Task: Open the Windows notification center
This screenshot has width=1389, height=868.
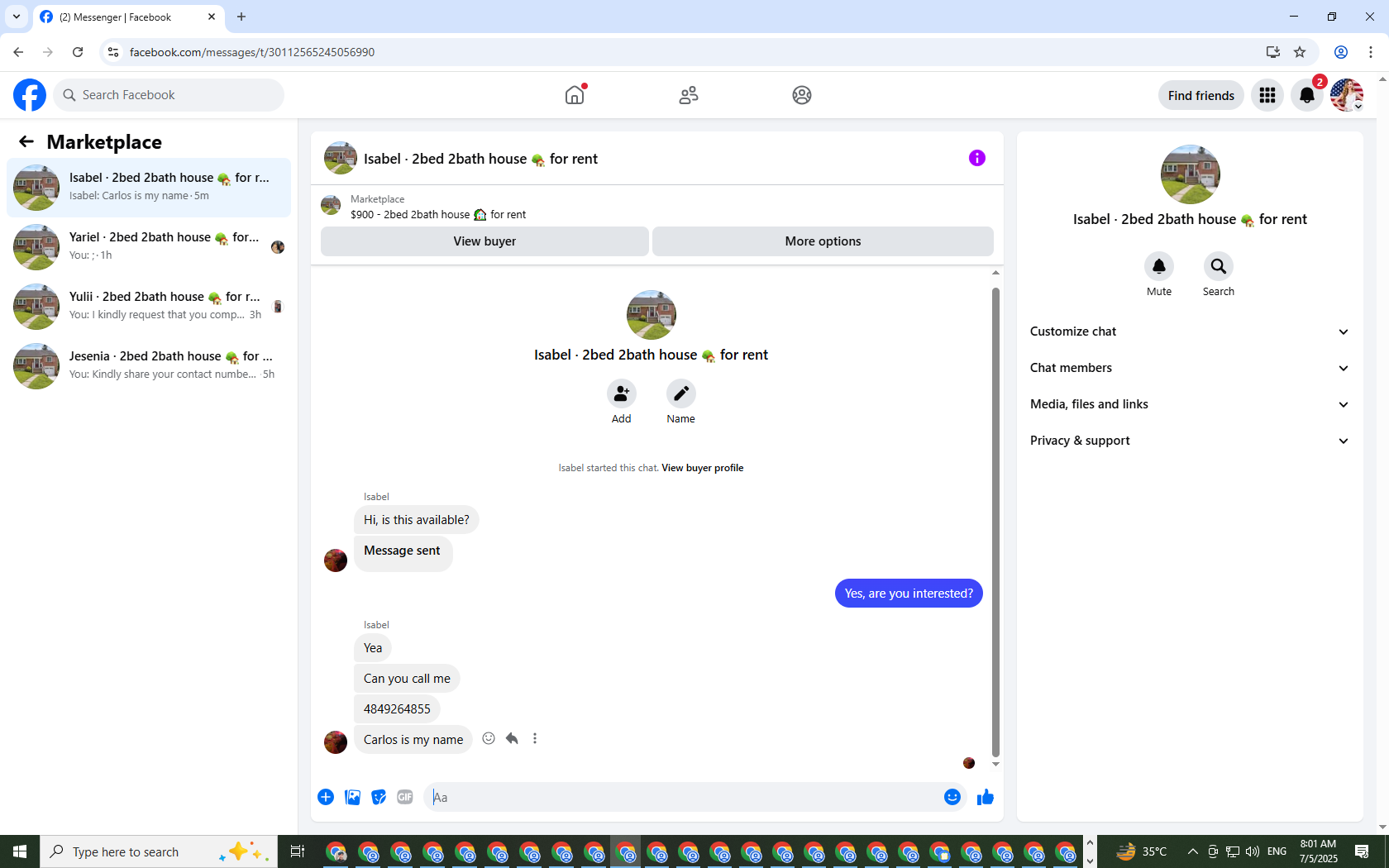Action: tap(1363, 851)
